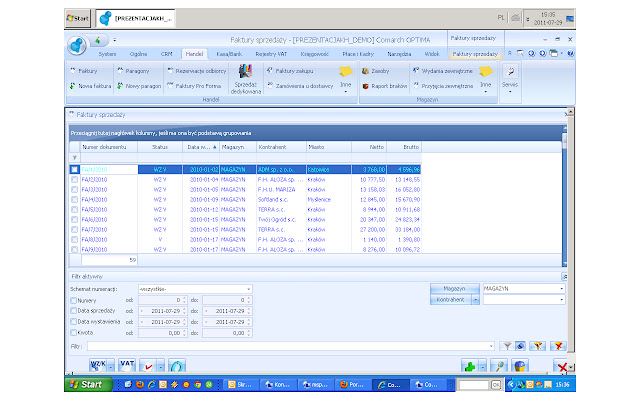Open the Filtr text box history dropdown

(491, 347)
